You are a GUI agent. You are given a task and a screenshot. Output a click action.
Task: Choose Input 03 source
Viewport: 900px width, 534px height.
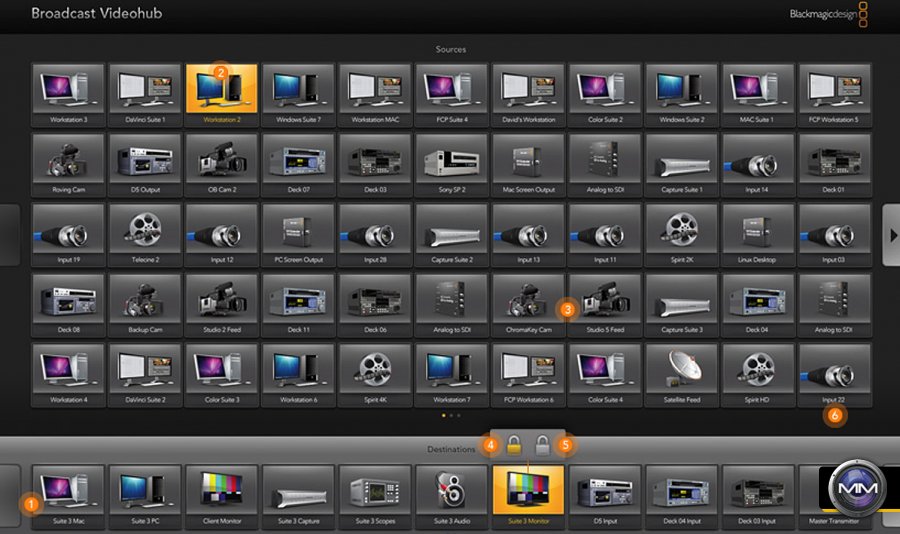[x=835, y=235]
